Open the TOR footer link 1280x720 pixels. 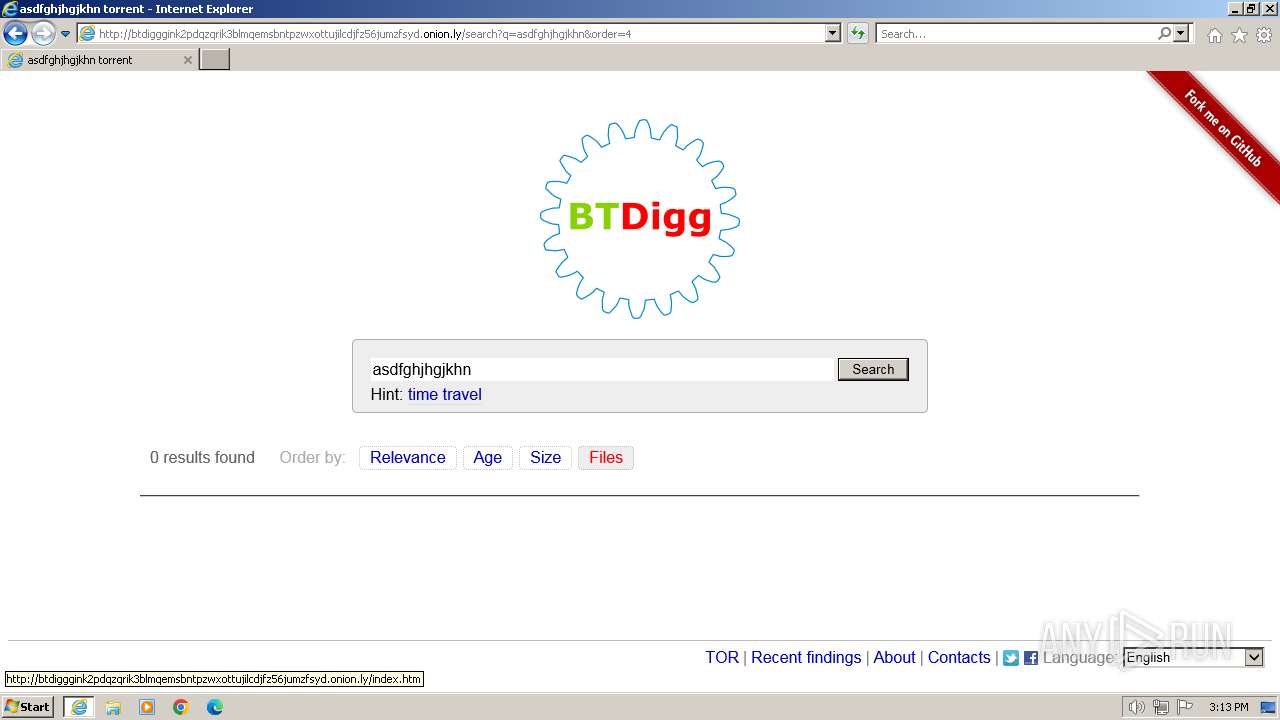pos(722,658)
